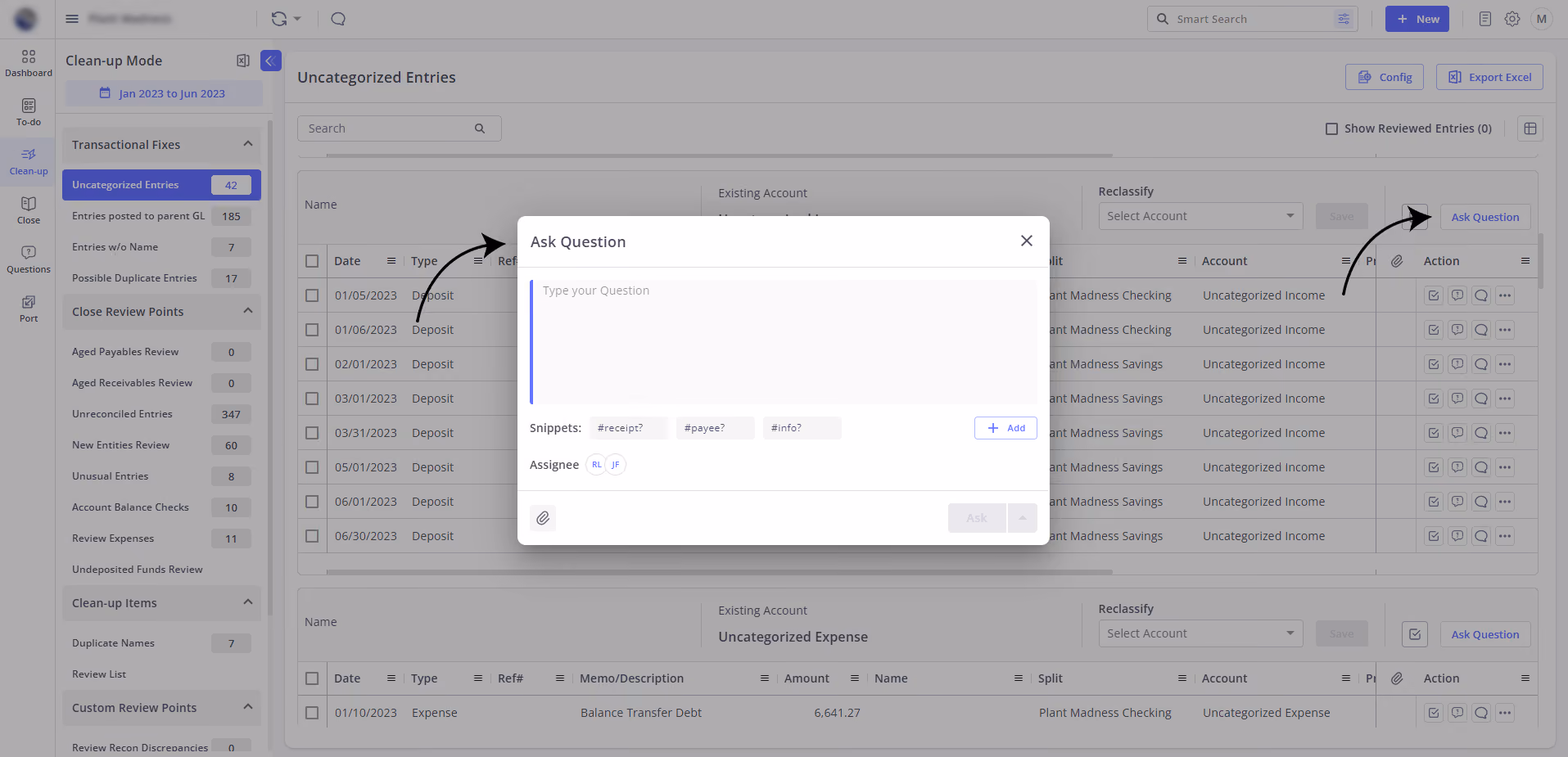1568x757 pixels.
Task: Open Unreconciled Entries review point
Action: (161, 414)
